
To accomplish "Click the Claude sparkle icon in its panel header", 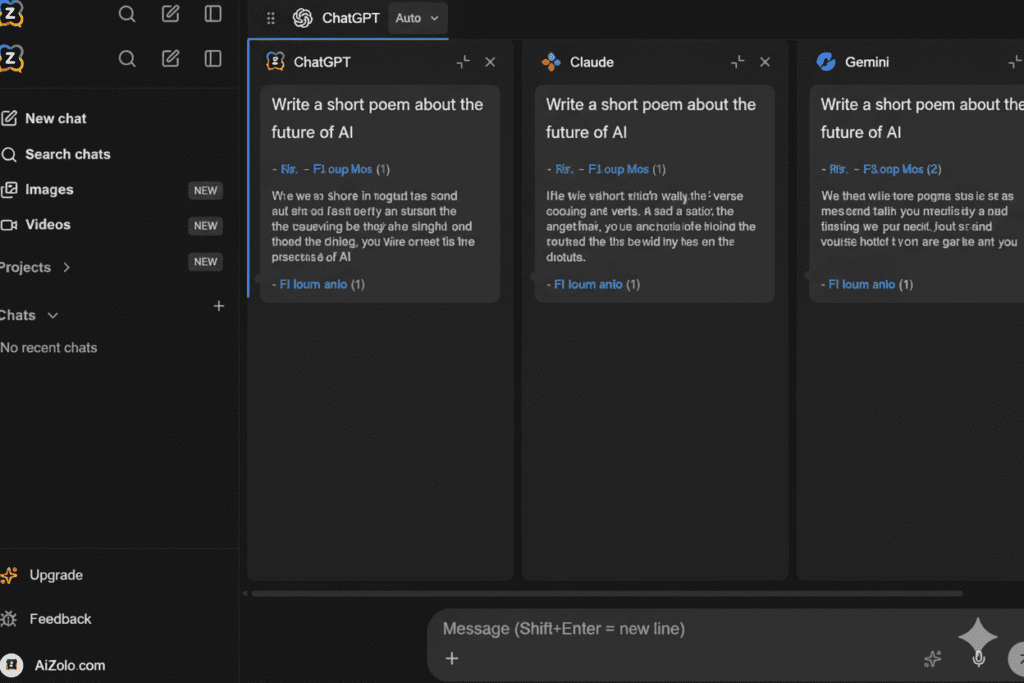I will point(551,61).
